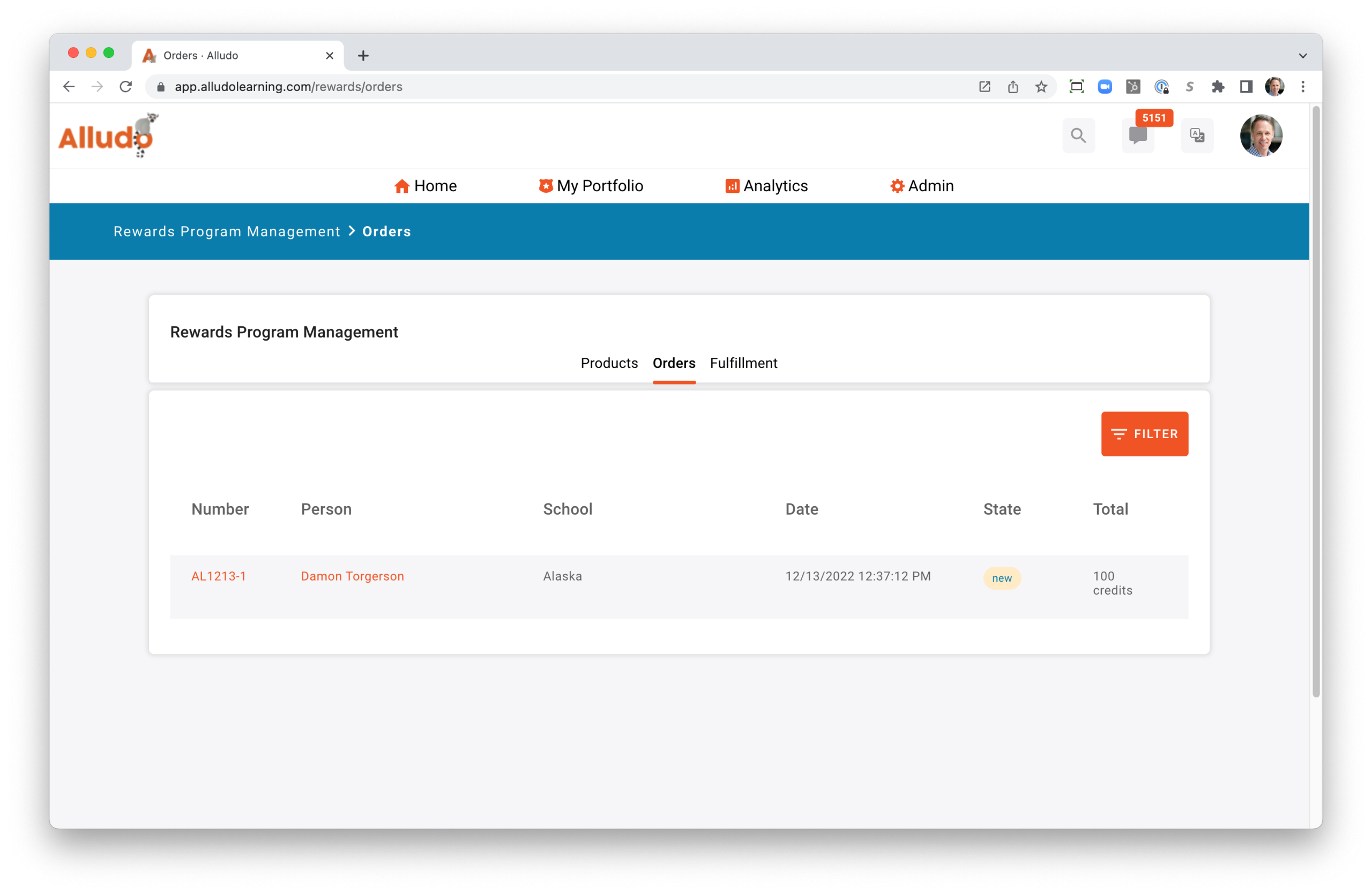Switch to the Fulfillment tab
Screen dimensions: 1372x894
744,363
